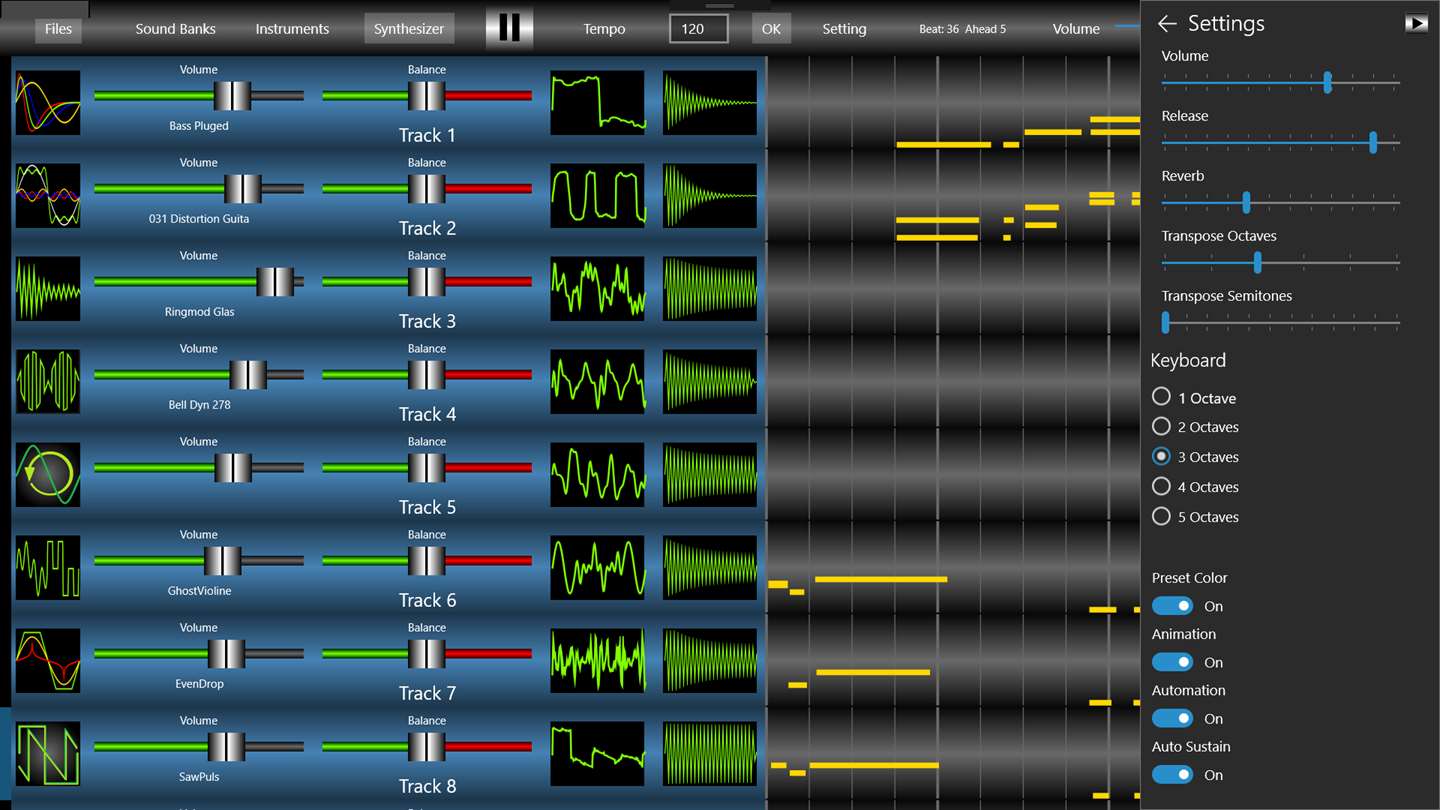Viewport: 1440px width, 810px height.
Task: Click the Track 2 label
Action: click(427, 228)
